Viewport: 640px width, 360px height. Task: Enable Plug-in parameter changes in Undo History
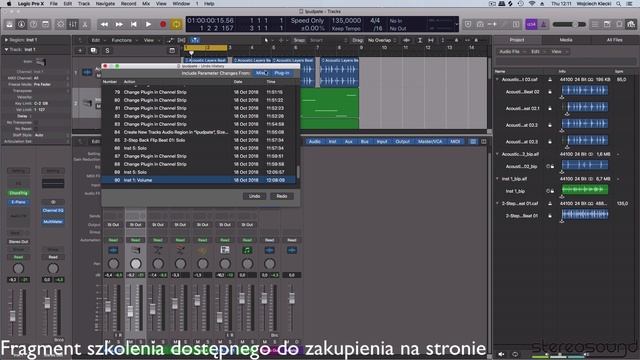pos(282,73)
